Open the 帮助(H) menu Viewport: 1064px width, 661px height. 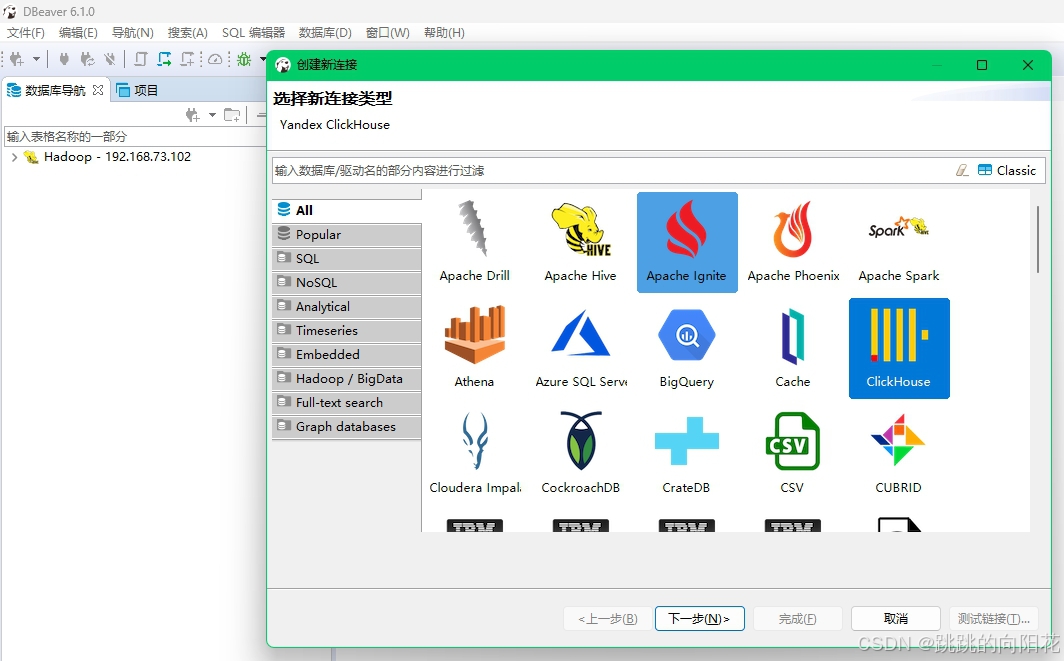(x=444, y=33)
